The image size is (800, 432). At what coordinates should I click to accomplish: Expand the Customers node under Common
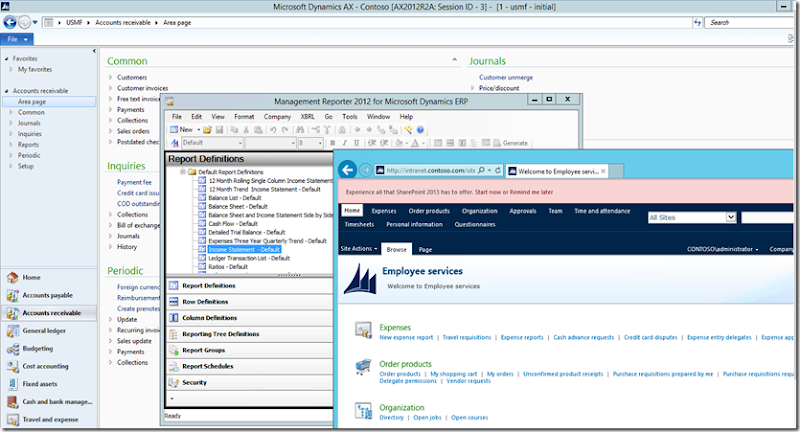click(110, 77)
